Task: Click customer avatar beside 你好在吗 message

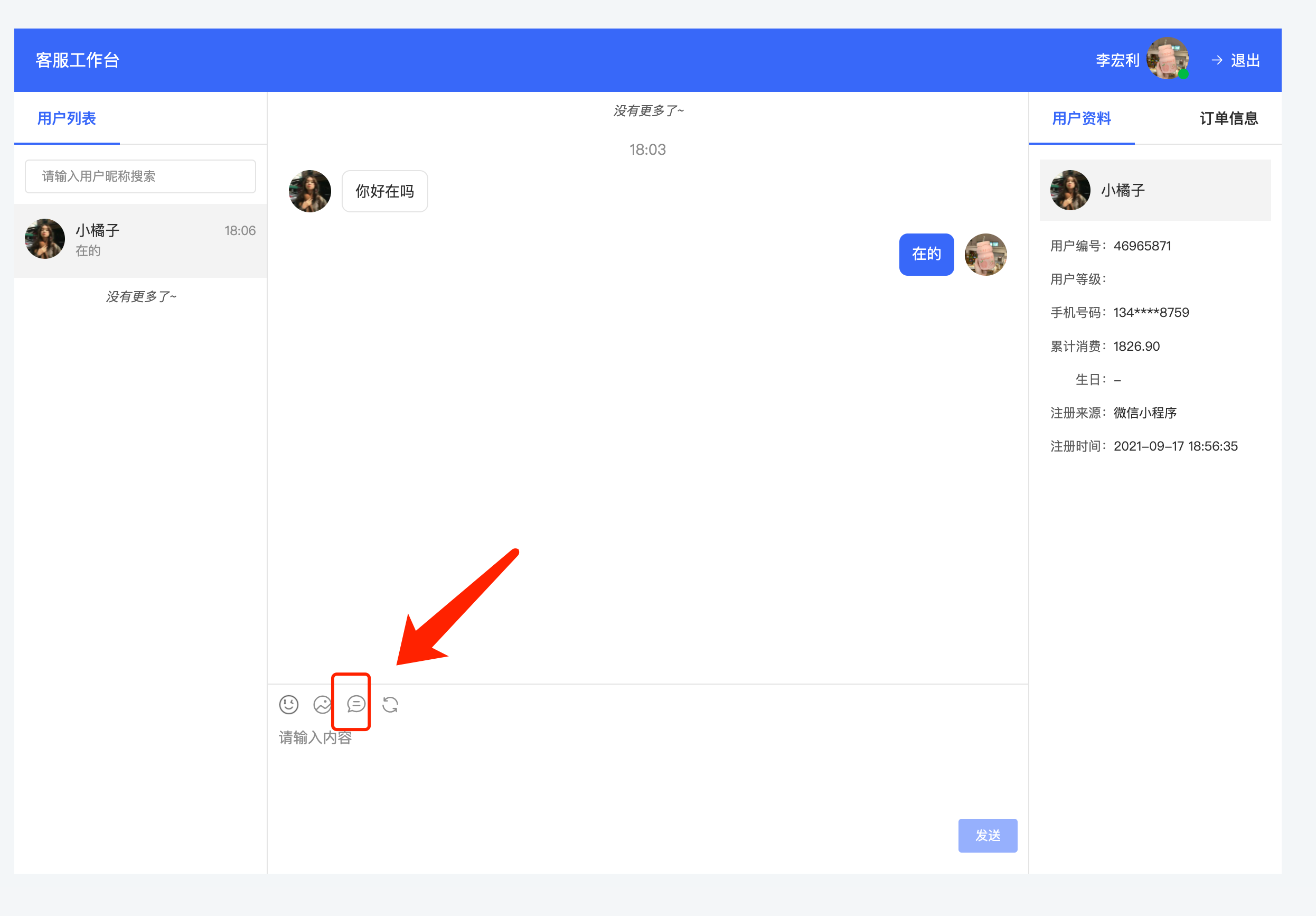Action: pyautogui.click(x=309, y=191)
